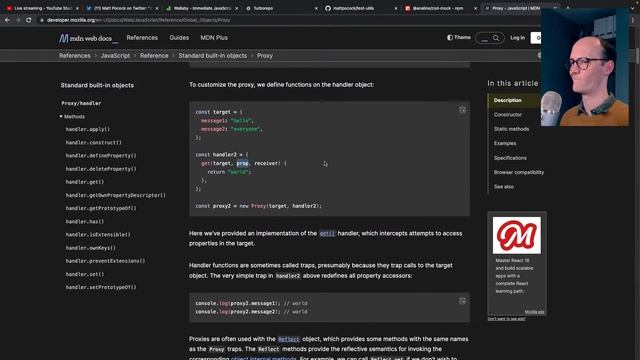Click the MDN search magnifier icon
This screenshot has width=640, height=360.
point(496,38)
